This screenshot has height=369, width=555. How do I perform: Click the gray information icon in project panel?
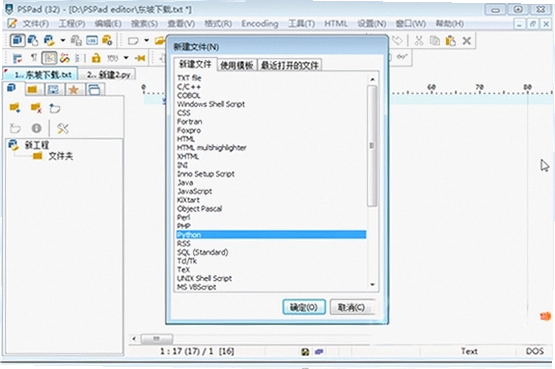(x=36, y=128)
